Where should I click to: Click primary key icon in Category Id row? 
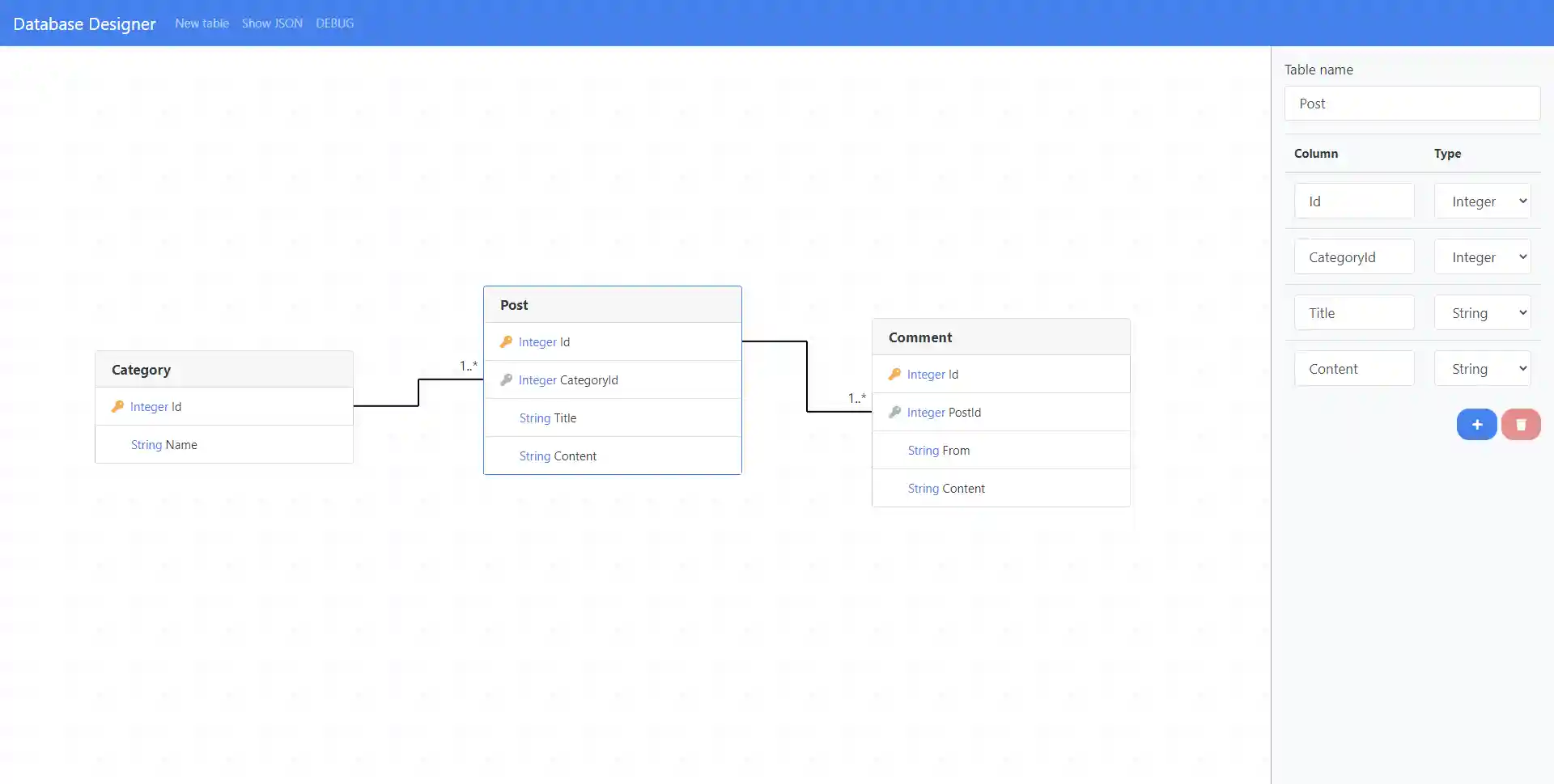click(117, 406)
